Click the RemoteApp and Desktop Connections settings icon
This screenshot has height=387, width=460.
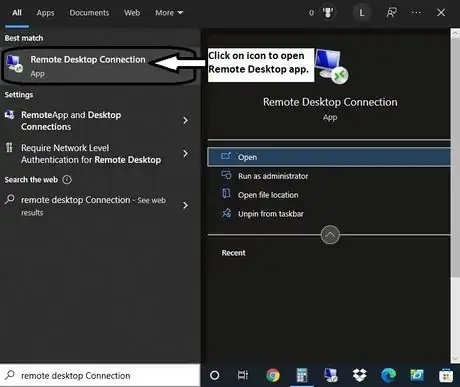(9, 115)
